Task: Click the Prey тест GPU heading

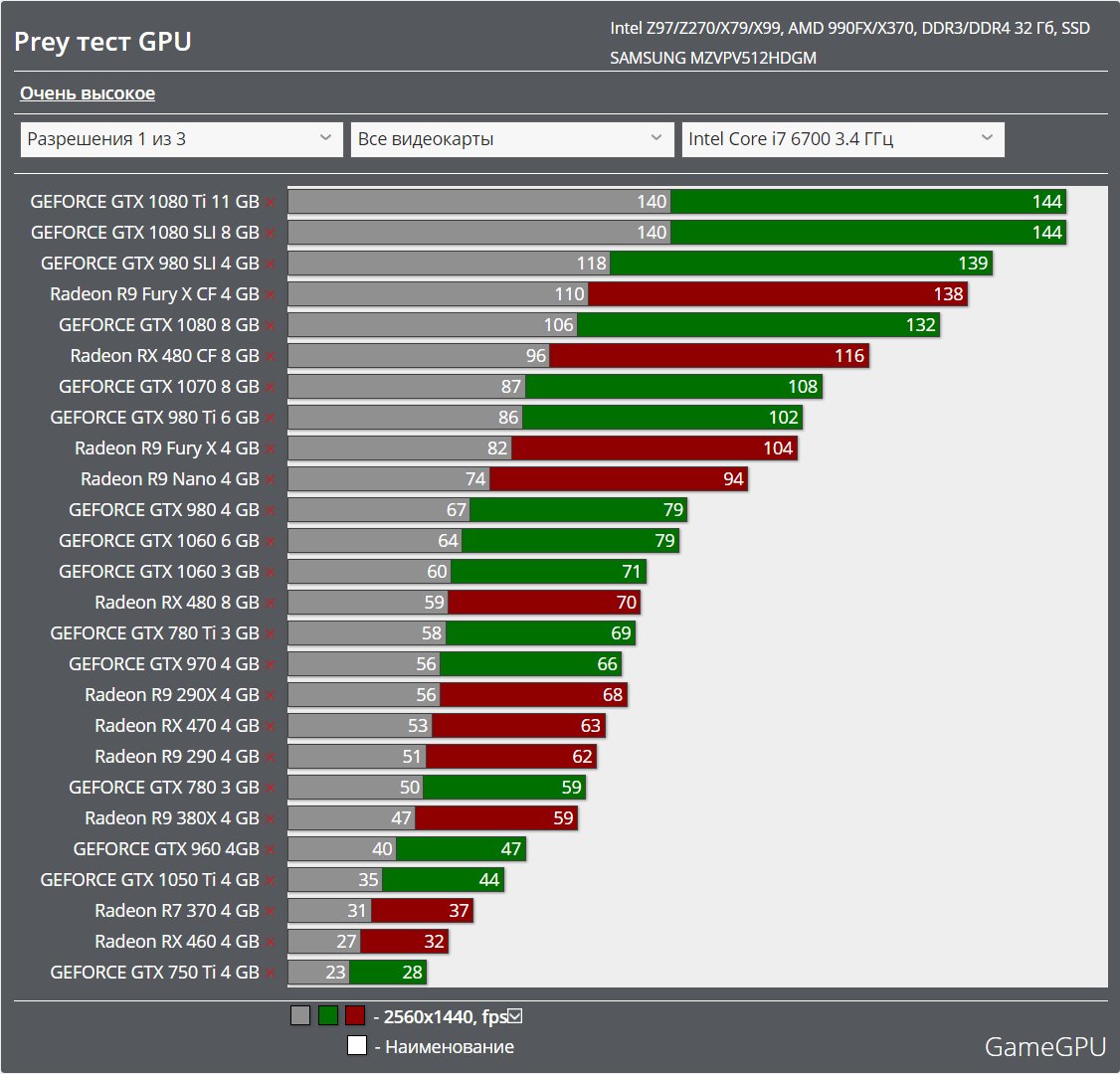Action: (102, 42)
